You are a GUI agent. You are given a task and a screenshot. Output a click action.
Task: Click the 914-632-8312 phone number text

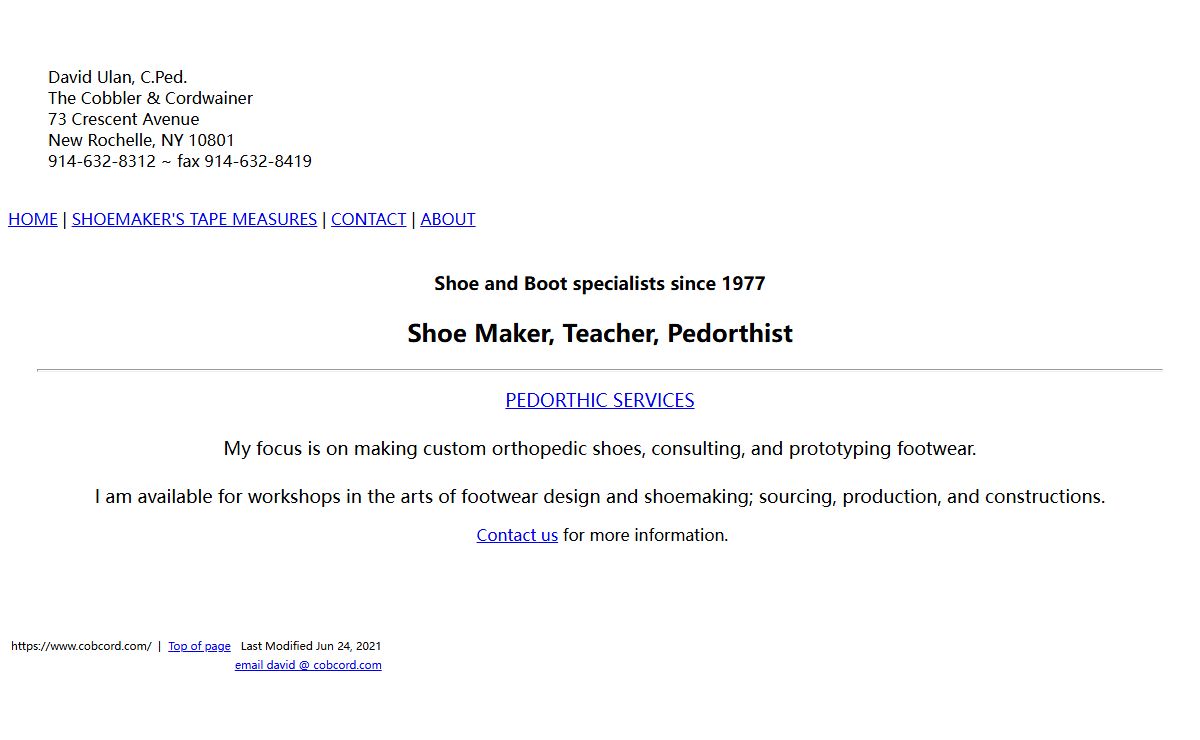(102, 161)
